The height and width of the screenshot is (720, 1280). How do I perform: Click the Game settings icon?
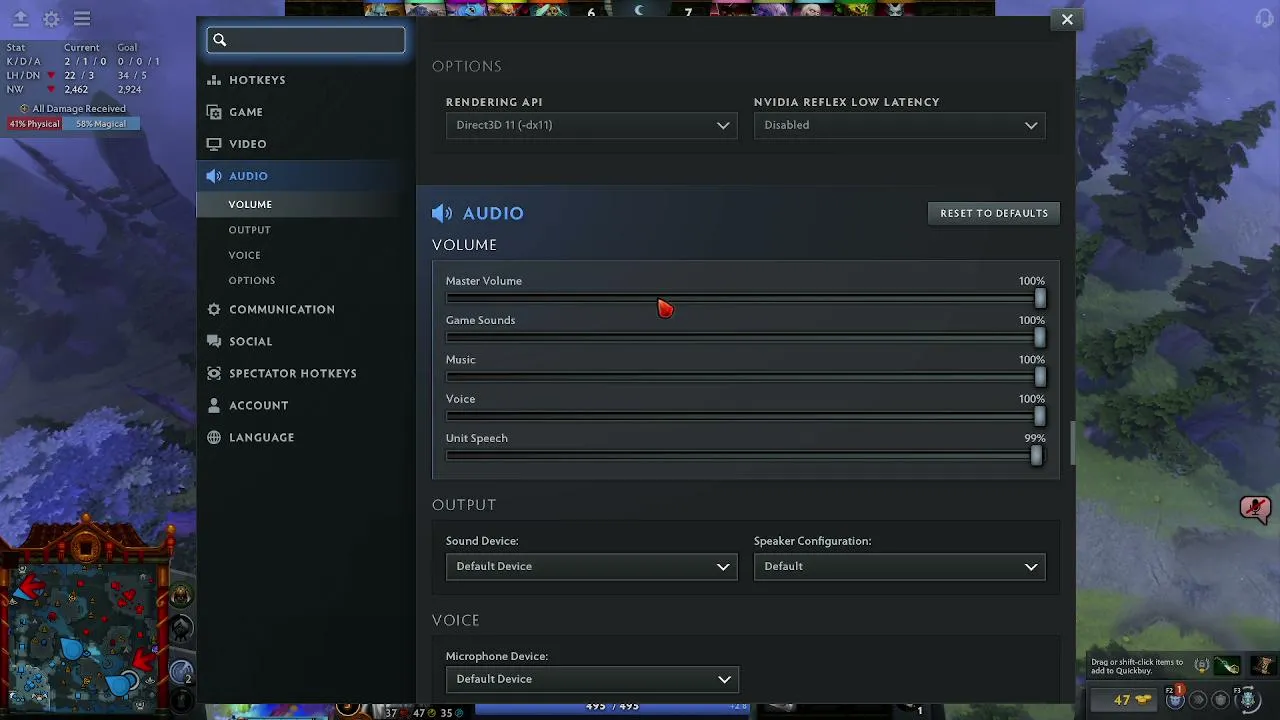pyautogui.click(x=214, y=112)
